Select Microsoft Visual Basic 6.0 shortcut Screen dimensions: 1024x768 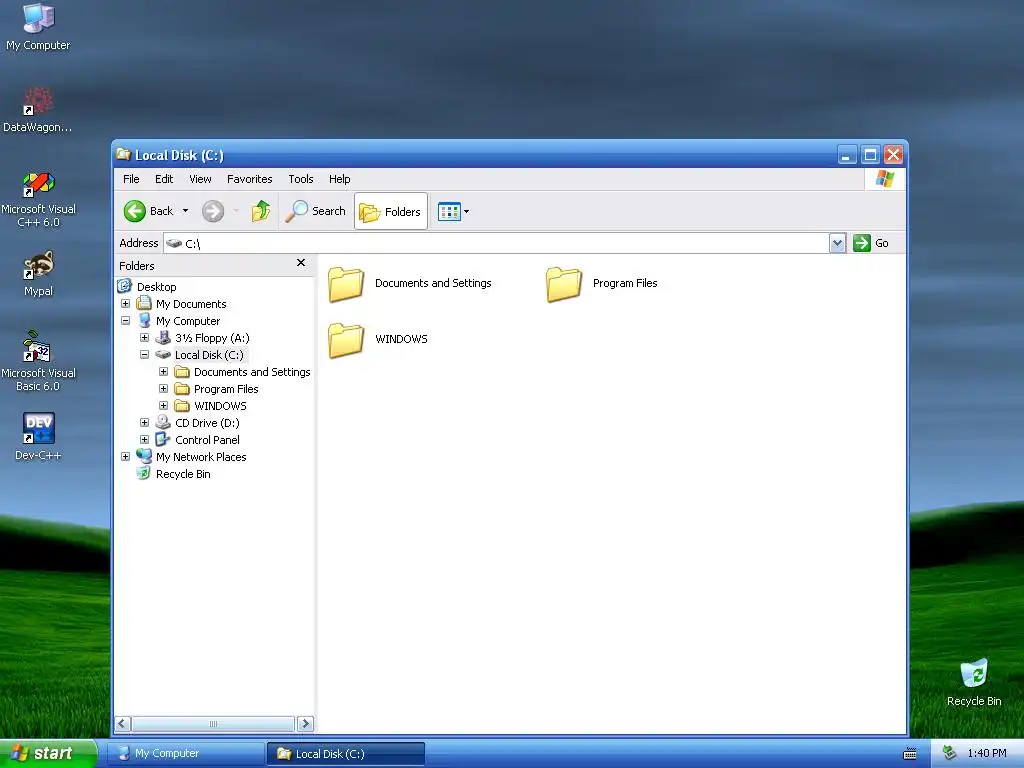[x=38, y=361]
